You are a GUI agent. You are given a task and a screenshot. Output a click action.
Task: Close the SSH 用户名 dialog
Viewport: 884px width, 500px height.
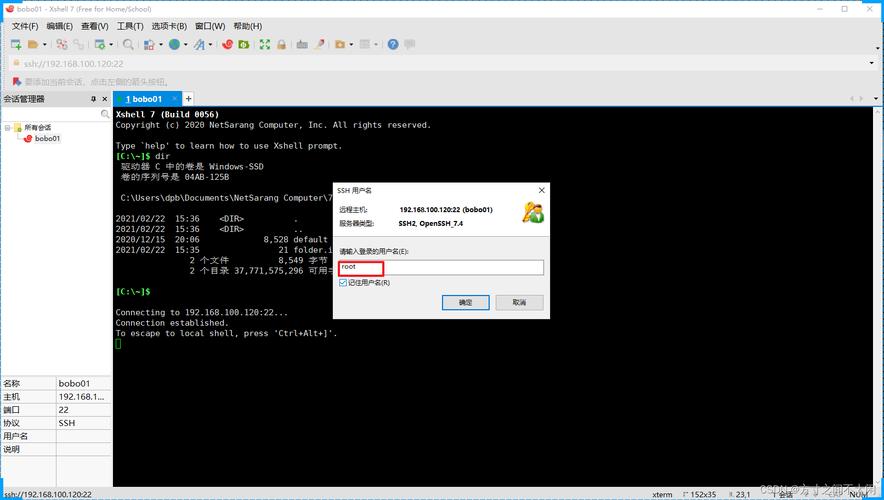(541, 191)
